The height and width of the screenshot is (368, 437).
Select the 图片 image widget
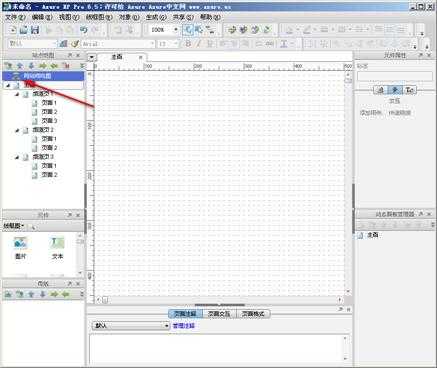(21, 248)
